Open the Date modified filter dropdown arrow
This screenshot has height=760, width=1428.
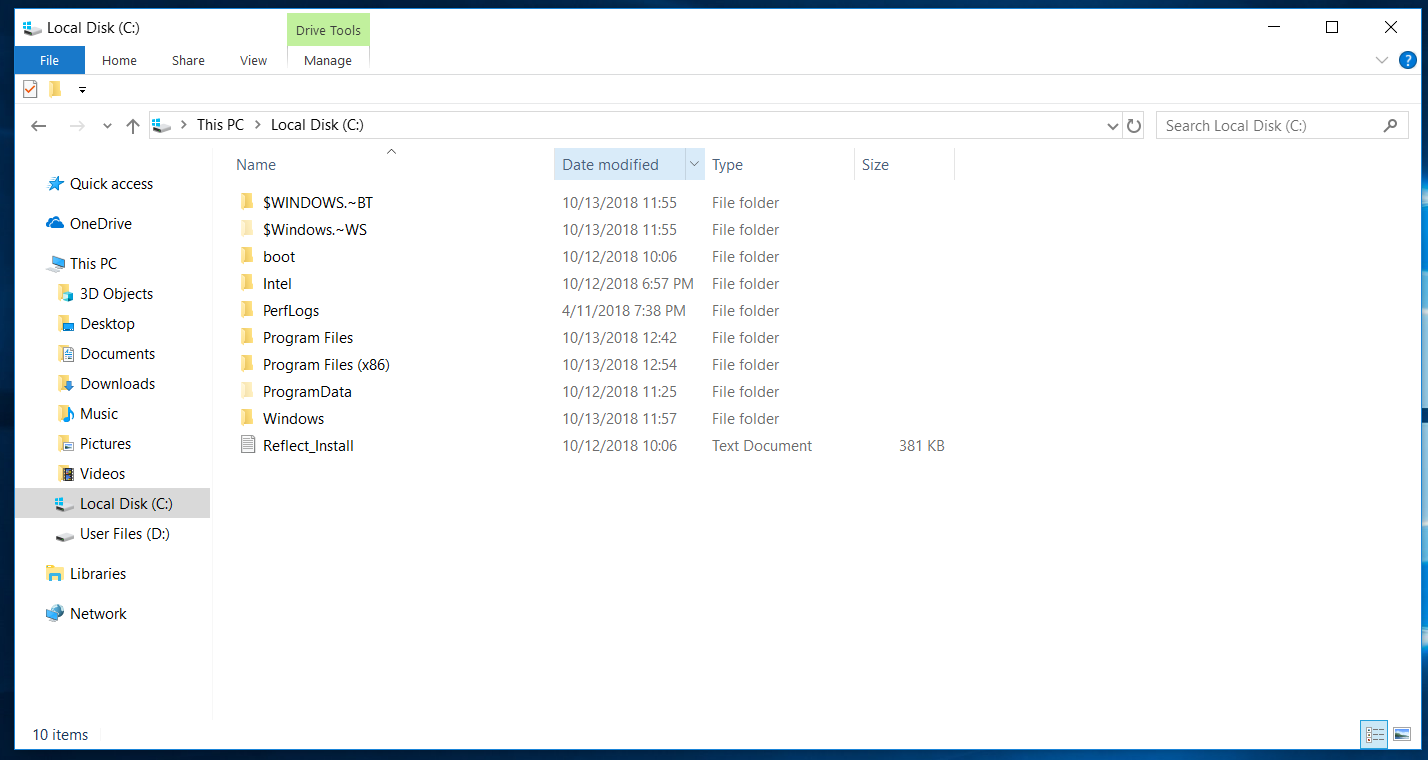[694, 165]
